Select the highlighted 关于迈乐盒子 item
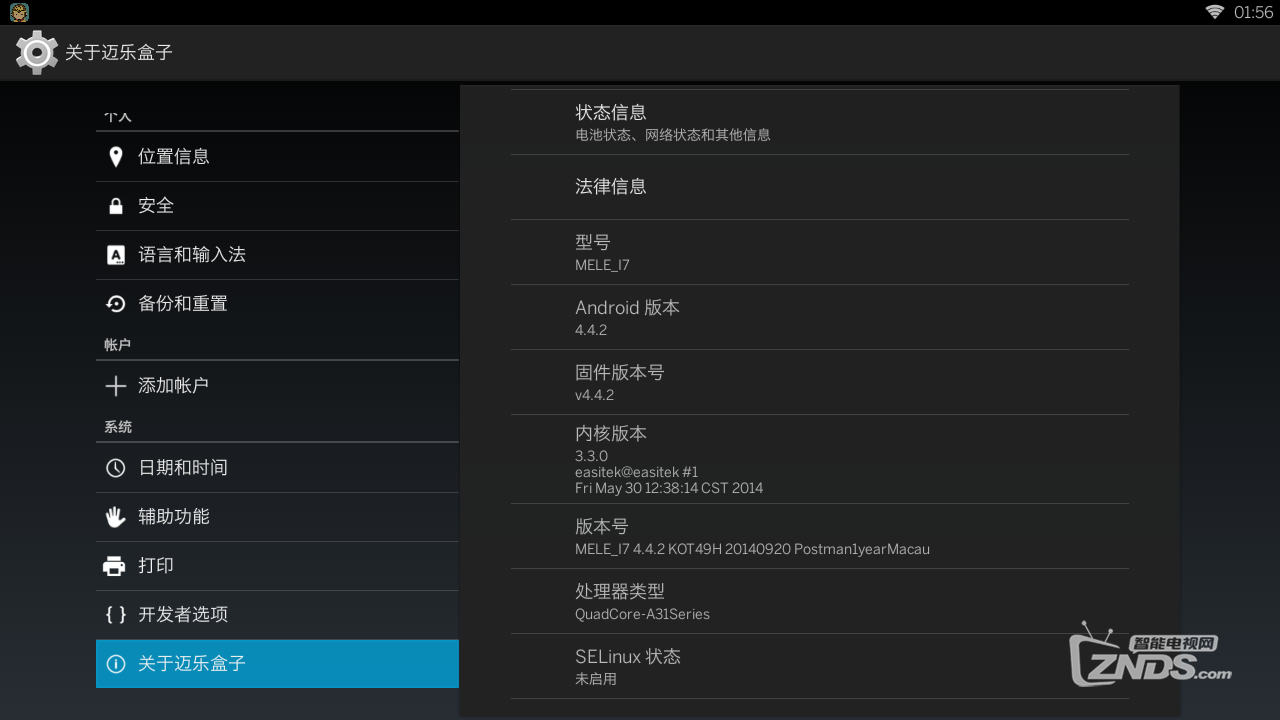 277,664
